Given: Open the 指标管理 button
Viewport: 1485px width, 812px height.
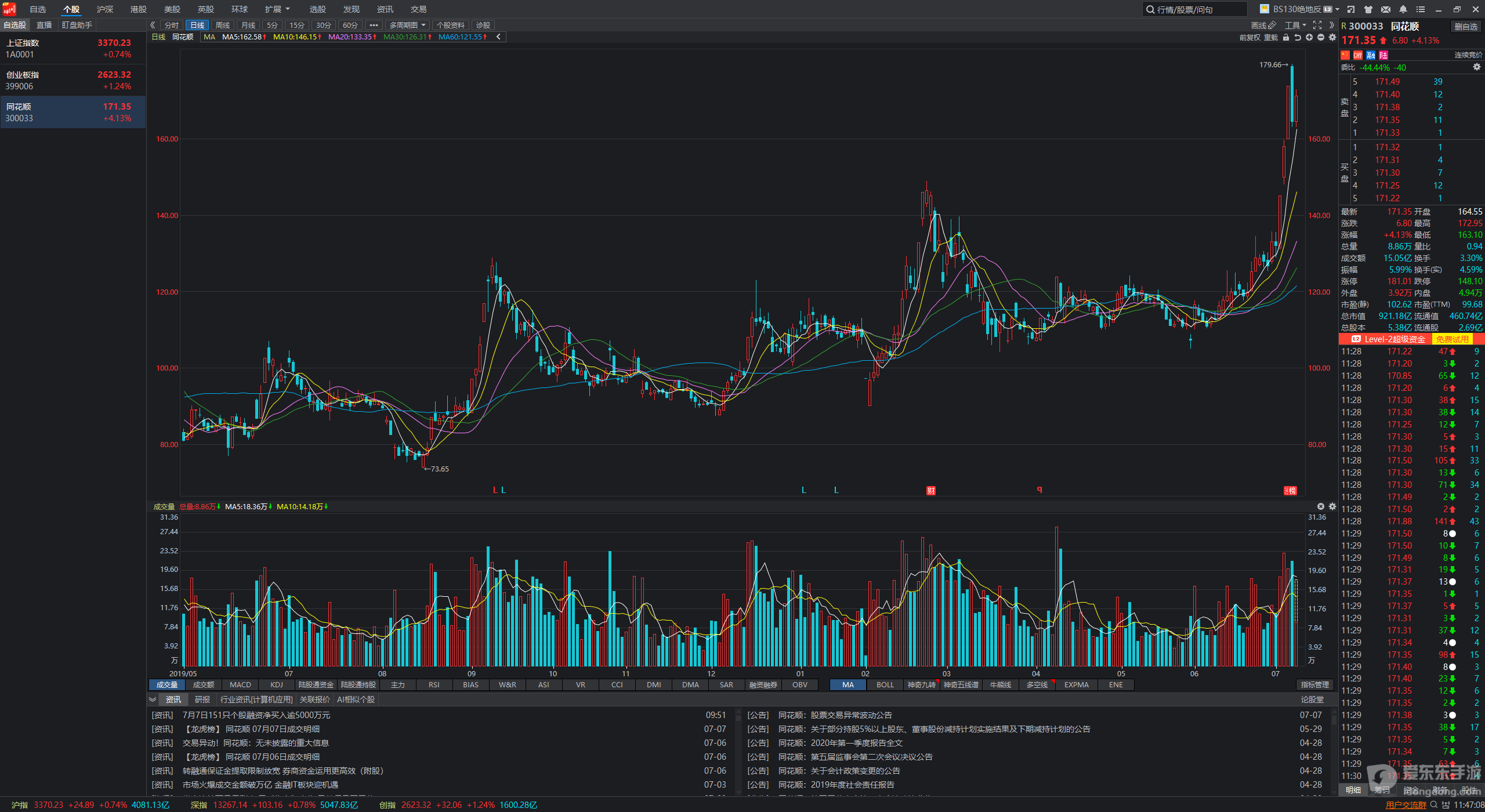Looking at the screenshot, I should pyautogui.click(x=1314, y=684).
